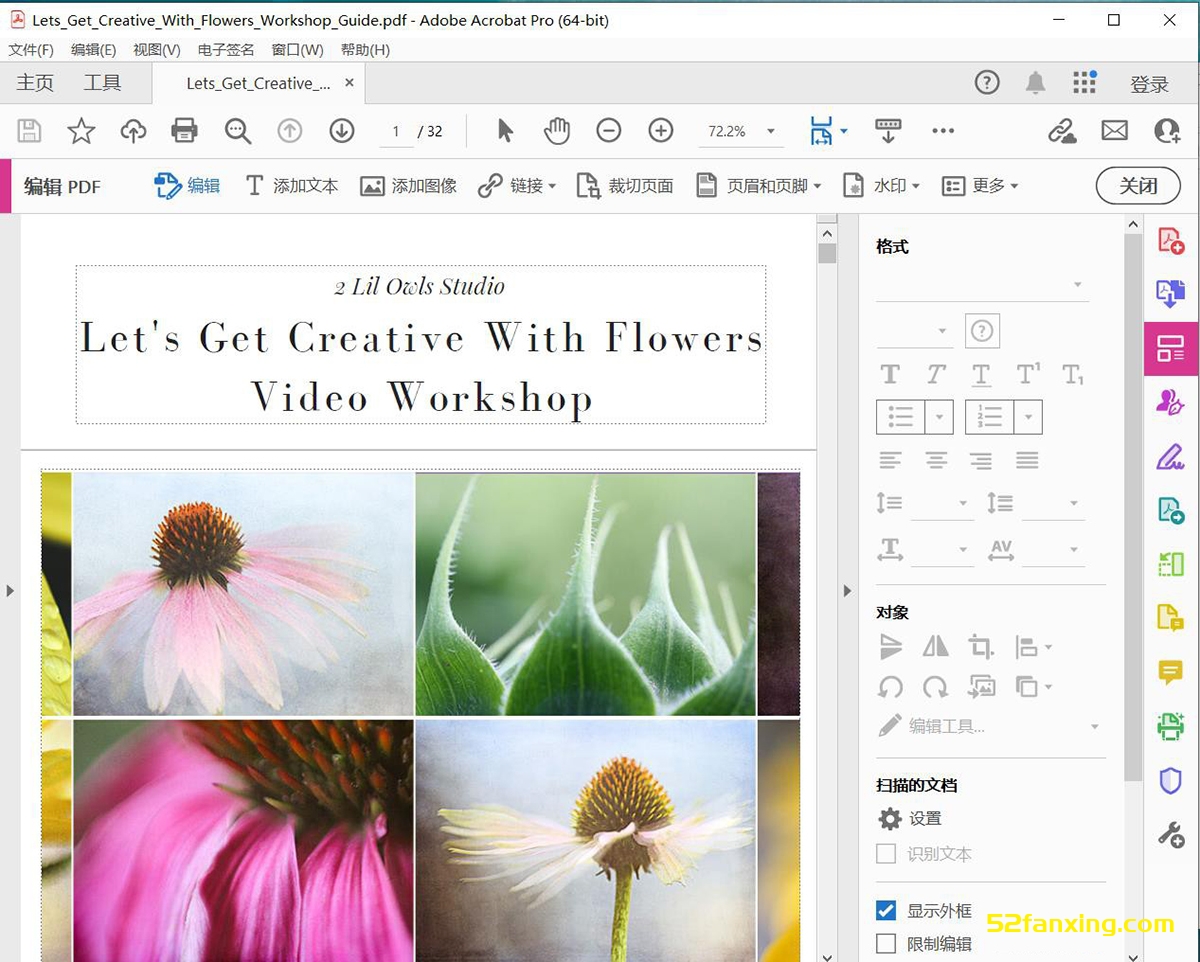Click the 添加图像 button
The height and width of the screenshot is (962, 1200).
click(408, 186)
